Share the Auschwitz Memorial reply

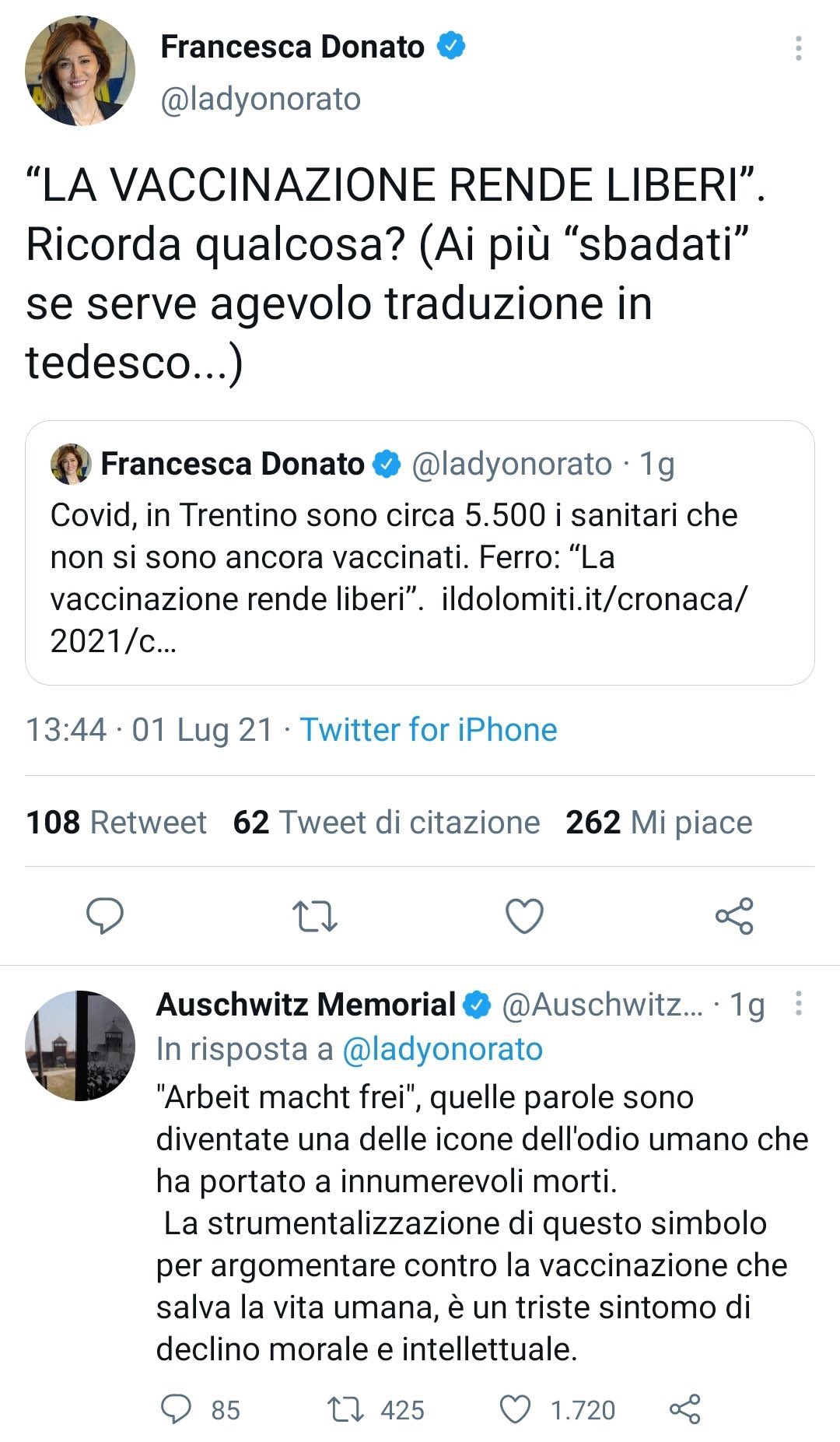[x=684, y=1409]
